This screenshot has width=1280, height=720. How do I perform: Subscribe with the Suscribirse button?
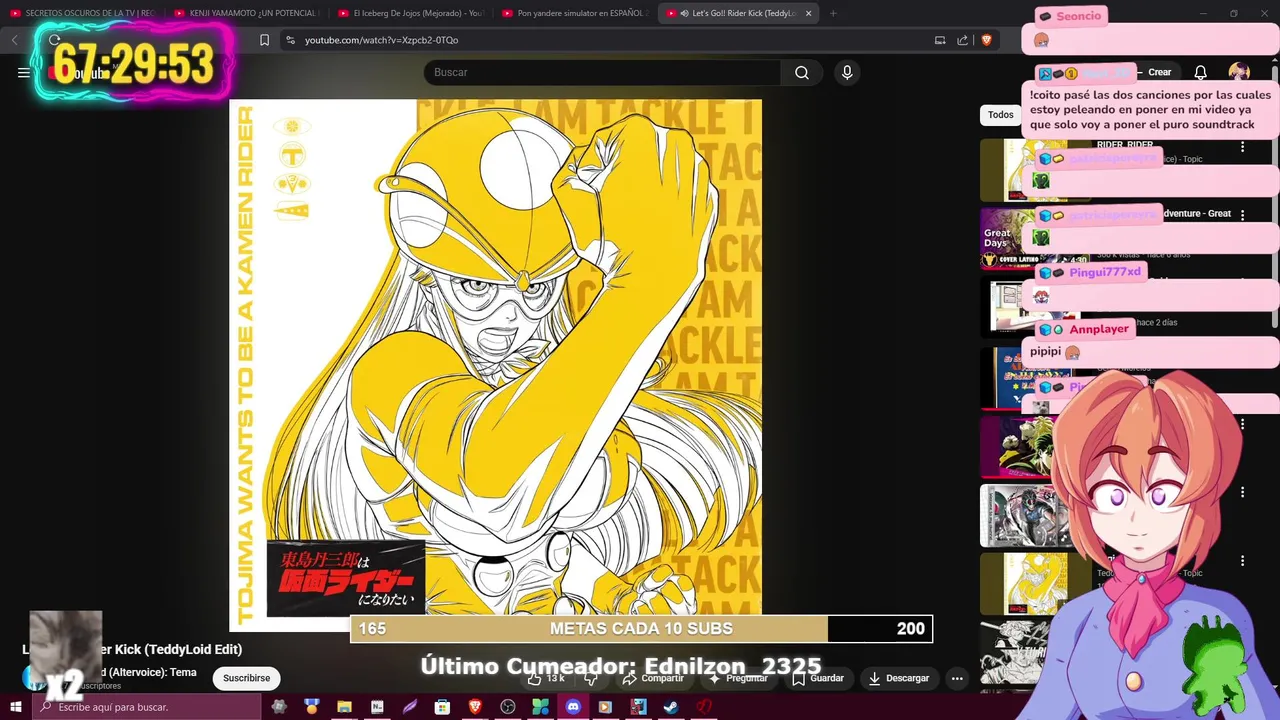point(247,678)
